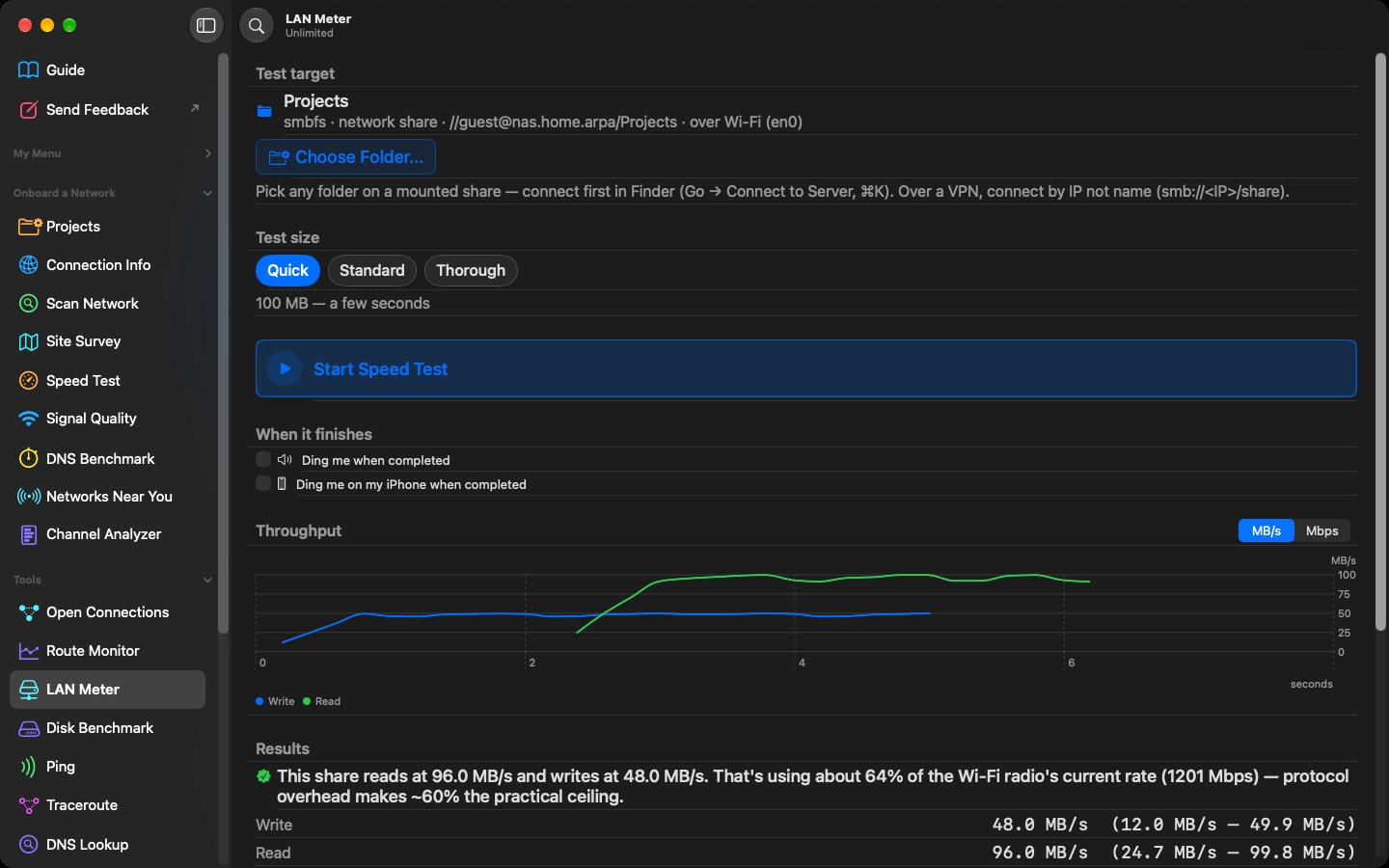Open the Guide sidebar item

108,70
